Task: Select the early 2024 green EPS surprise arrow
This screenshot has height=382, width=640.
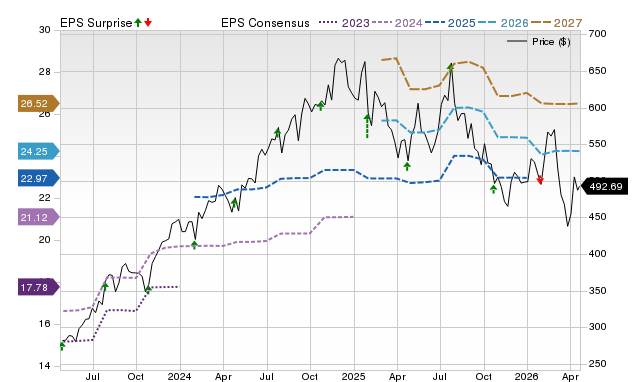Action: pos(194,245)
